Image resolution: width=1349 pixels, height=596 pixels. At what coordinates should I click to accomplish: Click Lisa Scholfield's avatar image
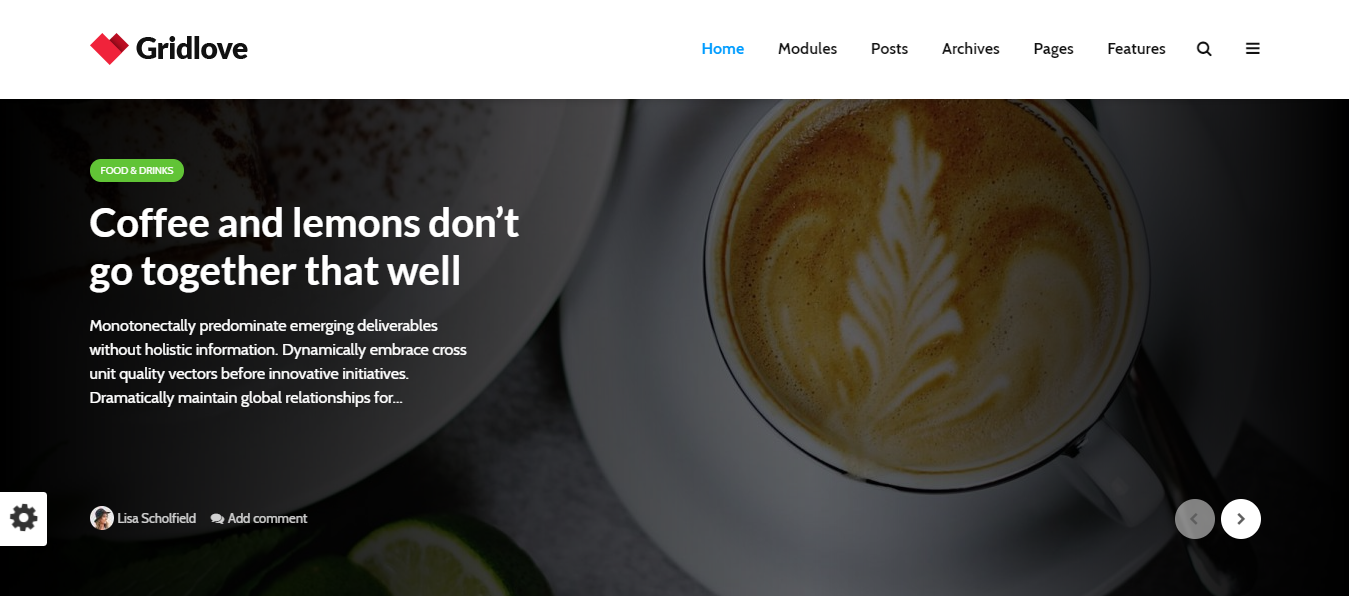(x=101, y=518)
